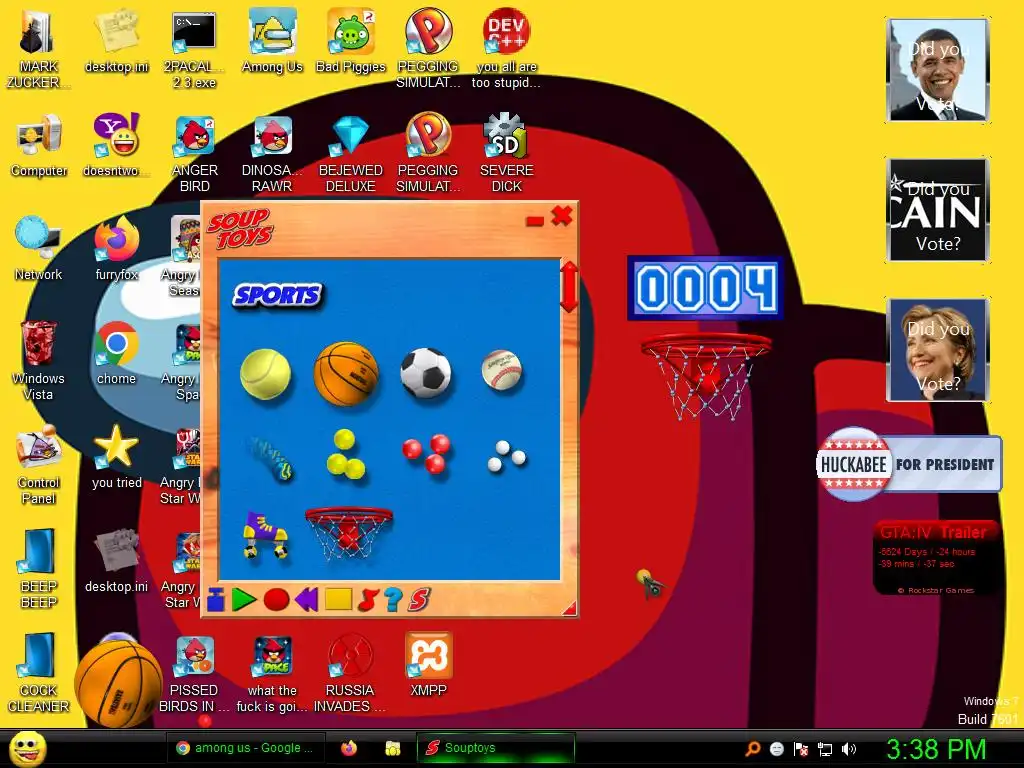Select the BEJEWED DELUXE diamond icon
The image size is (1024, 768).
tap(351, 154)
